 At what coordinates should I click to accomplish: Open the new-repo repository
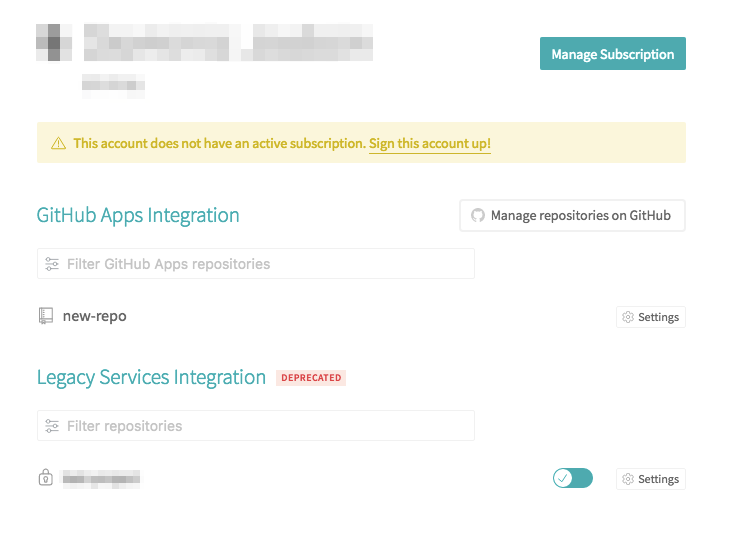95,316
